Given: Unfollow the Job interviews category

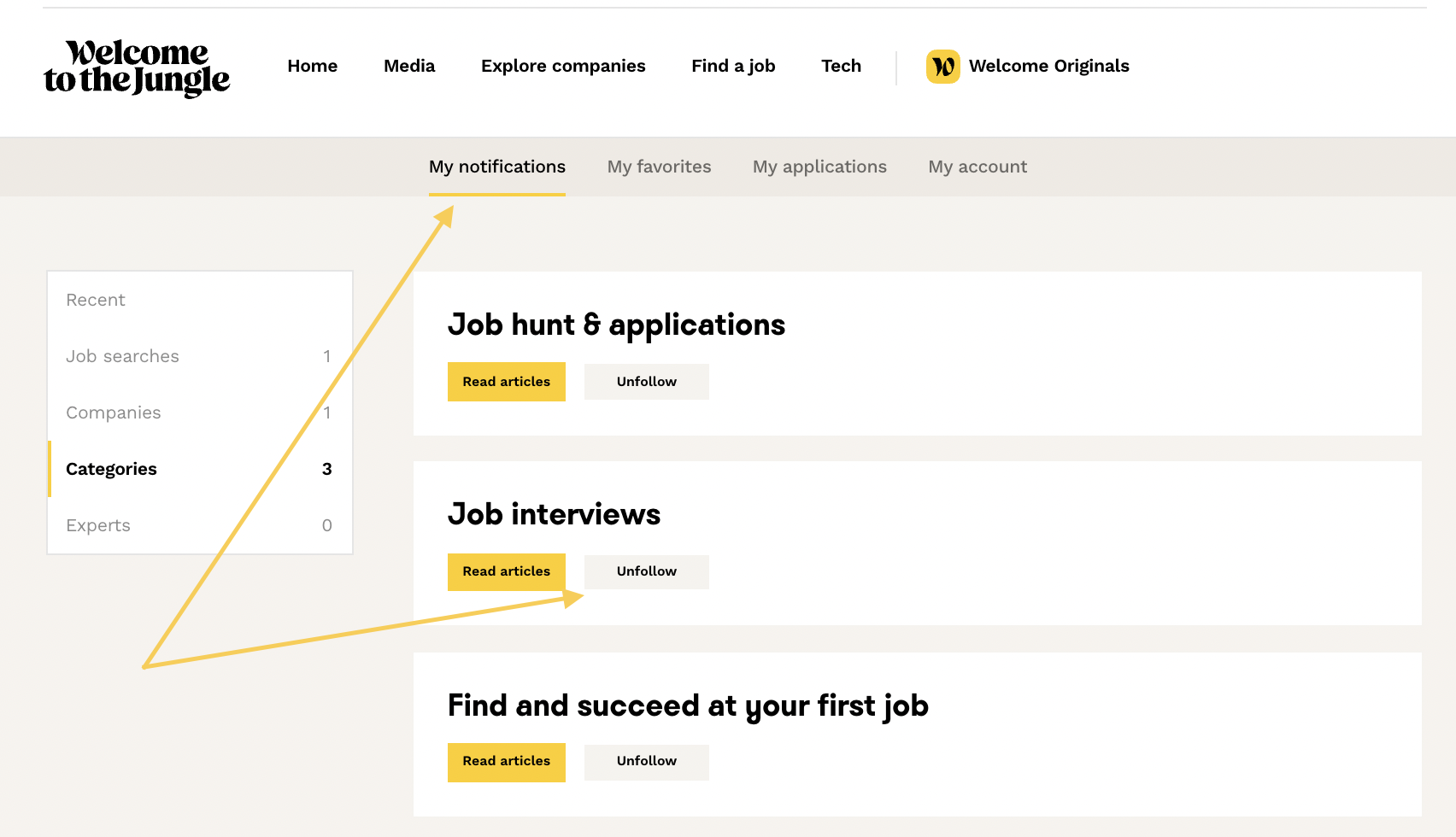Looking at the screenshot, I should pyautogui.click(x=646, y=571).
